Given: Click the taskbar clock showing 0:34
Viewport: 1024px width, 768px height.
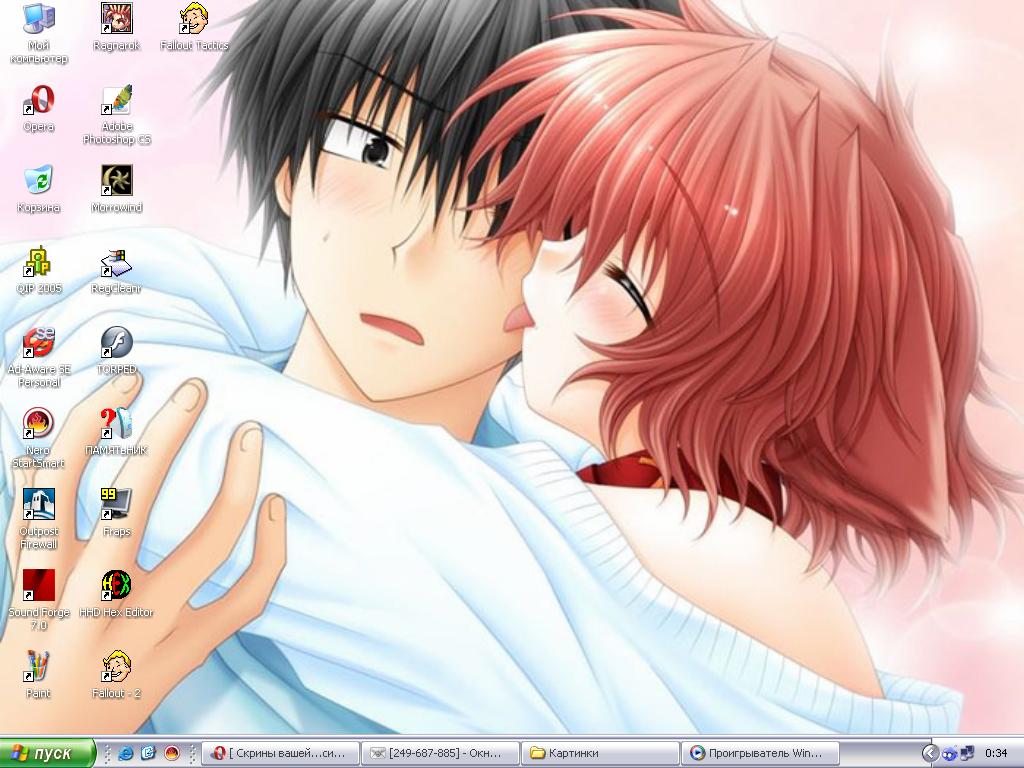Looking at the screenshot, I should pos(997,754).
